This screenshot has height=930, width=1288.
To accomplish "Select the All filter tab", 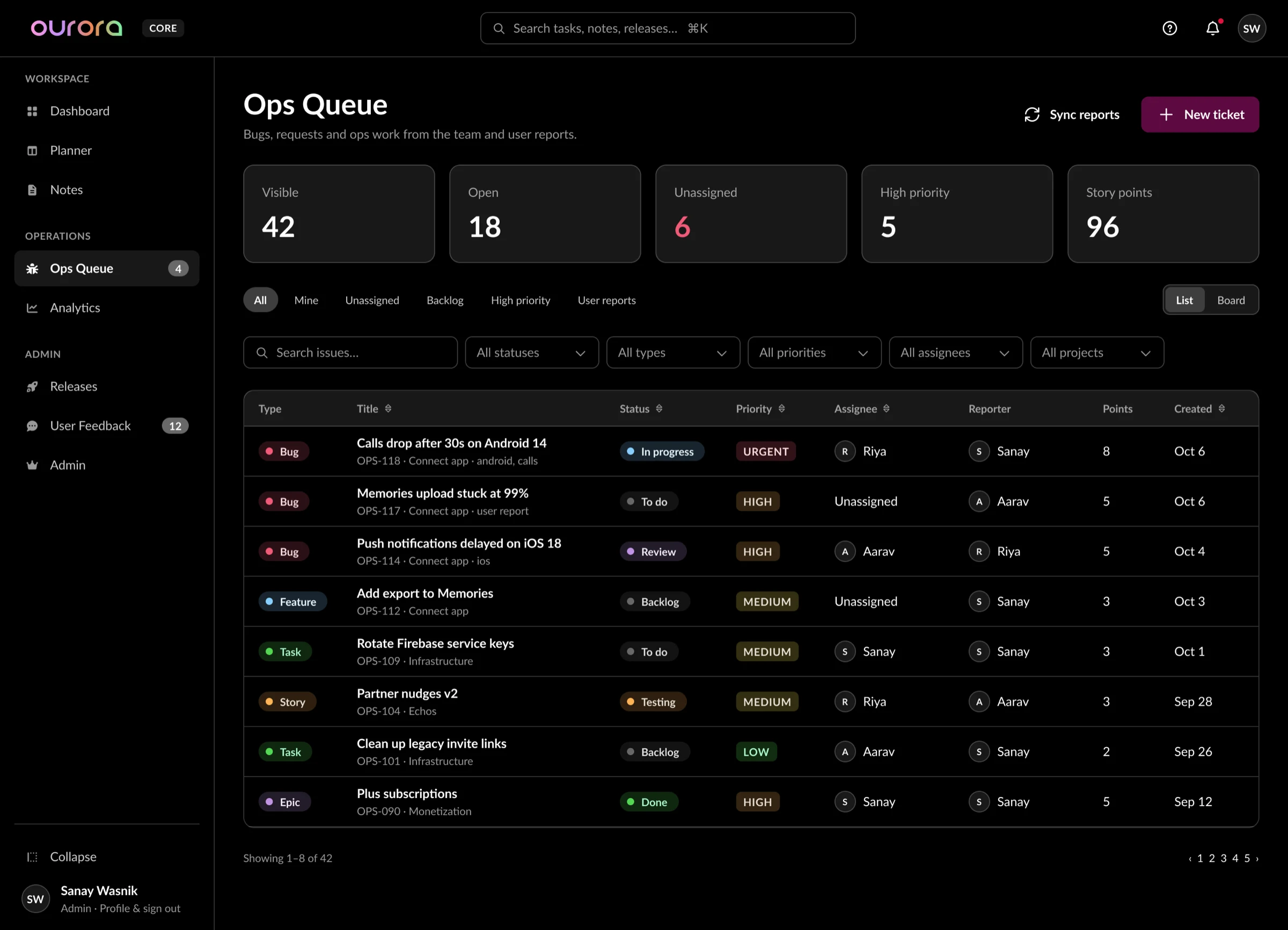I will 260,300.
